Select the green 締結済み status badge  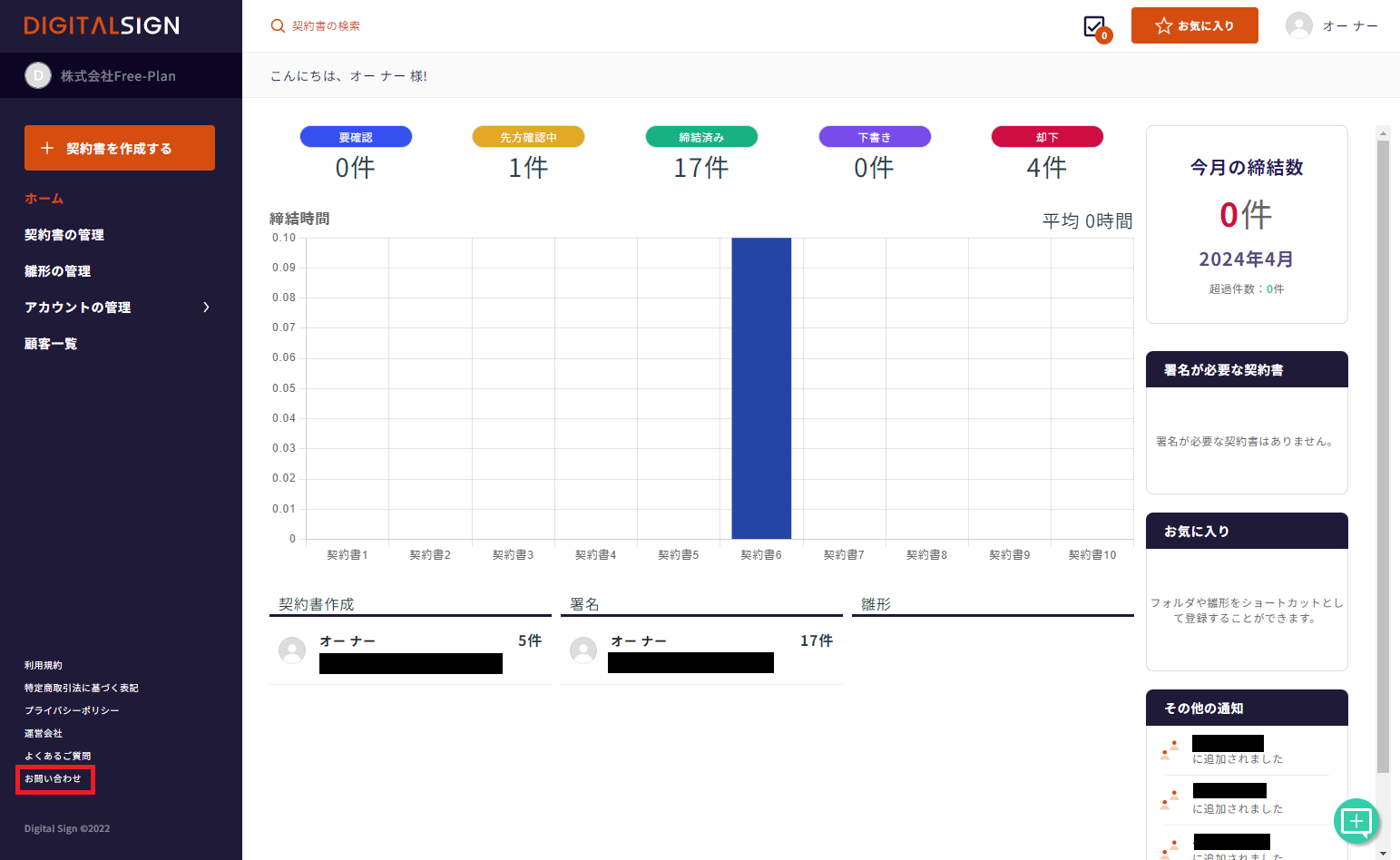pos(701,137)
